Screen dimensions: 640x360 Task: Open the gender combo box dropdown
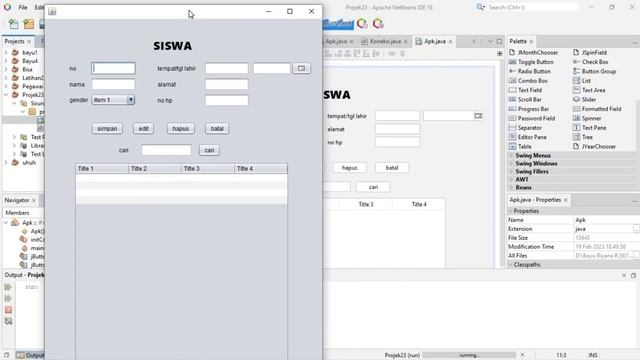pyautogui.click(x=131, y=100)
